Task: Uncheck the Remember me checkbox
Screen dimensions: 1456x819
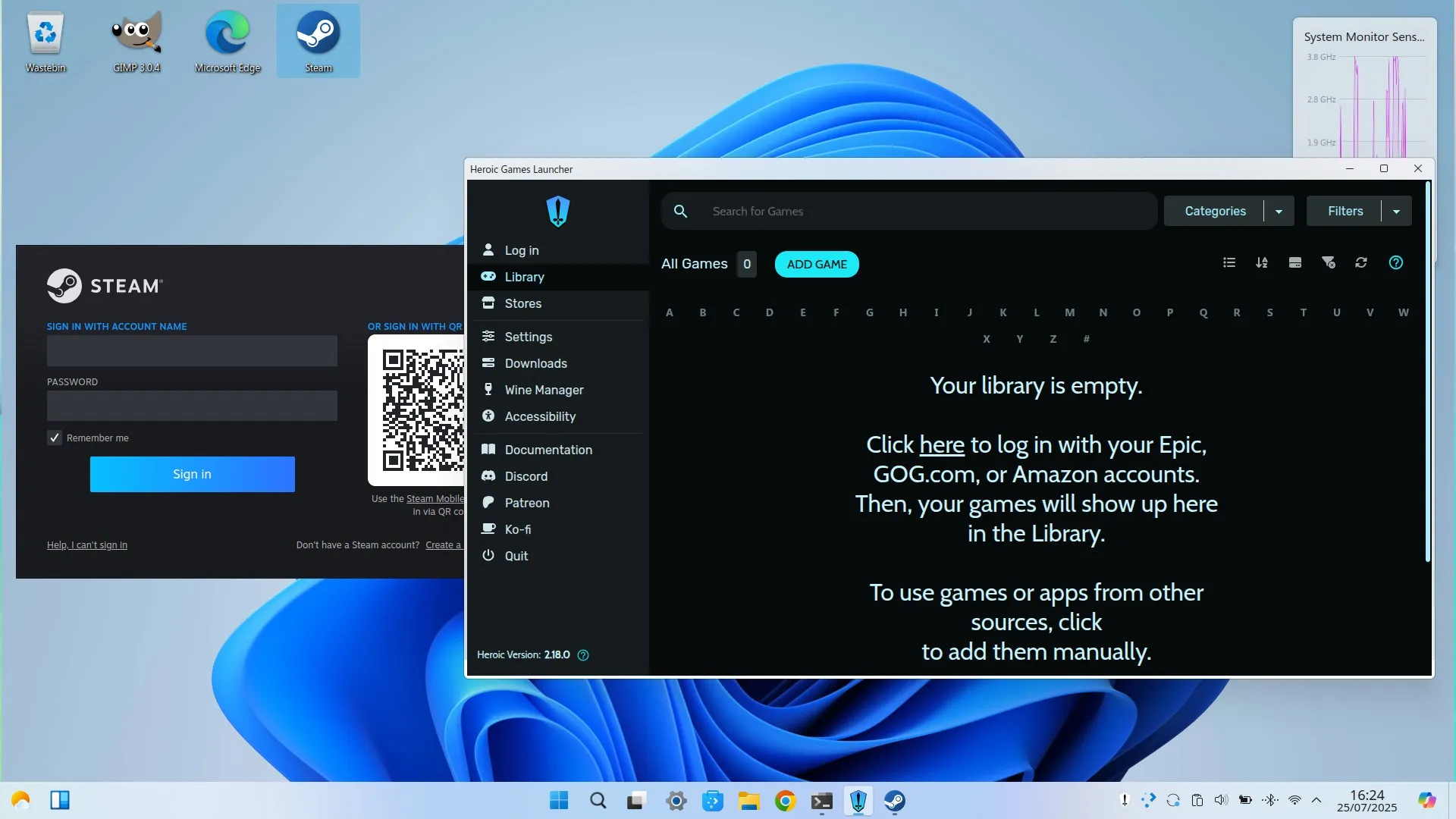Action: tap(55, 438)
